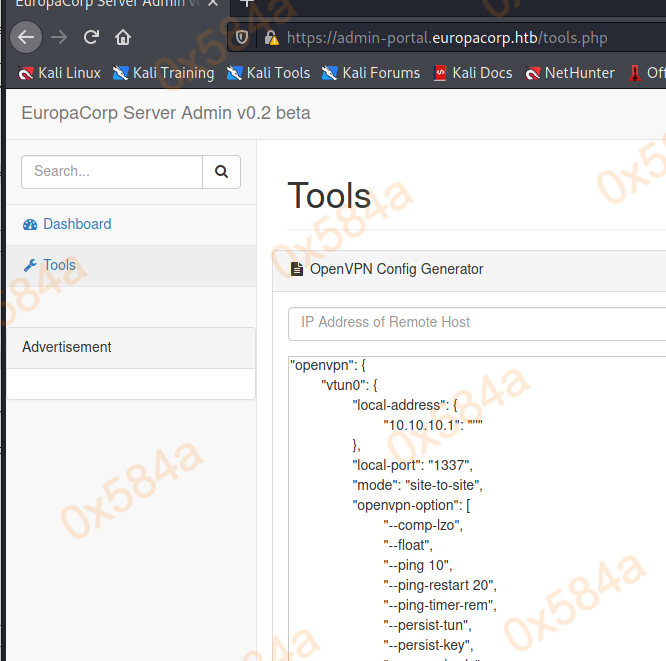This screenshot has height=661, width=666.
Task: Select the Tools sidebar item
Action: point(59,265)
